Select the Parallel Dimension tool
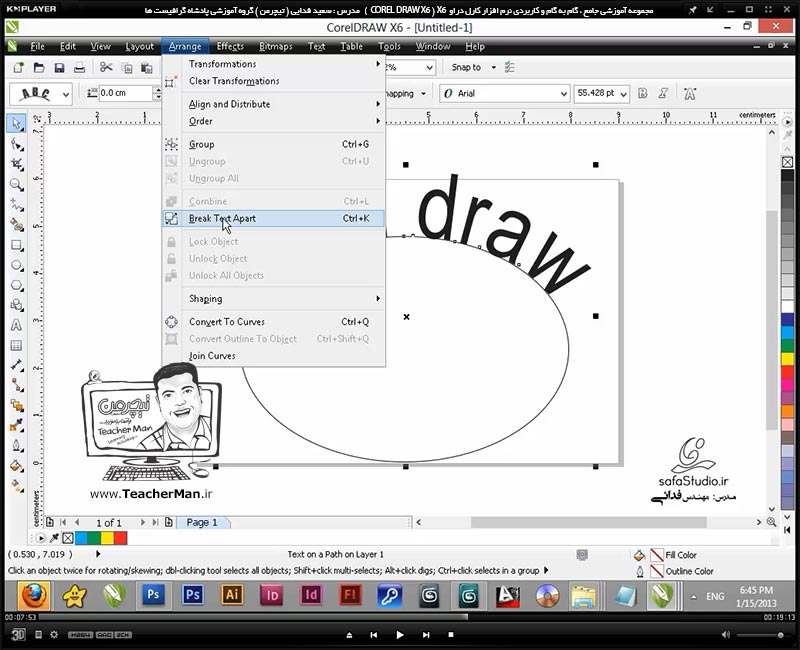Image resolution: width=800 pixels, height=650 pixels. tap(16, 365)
